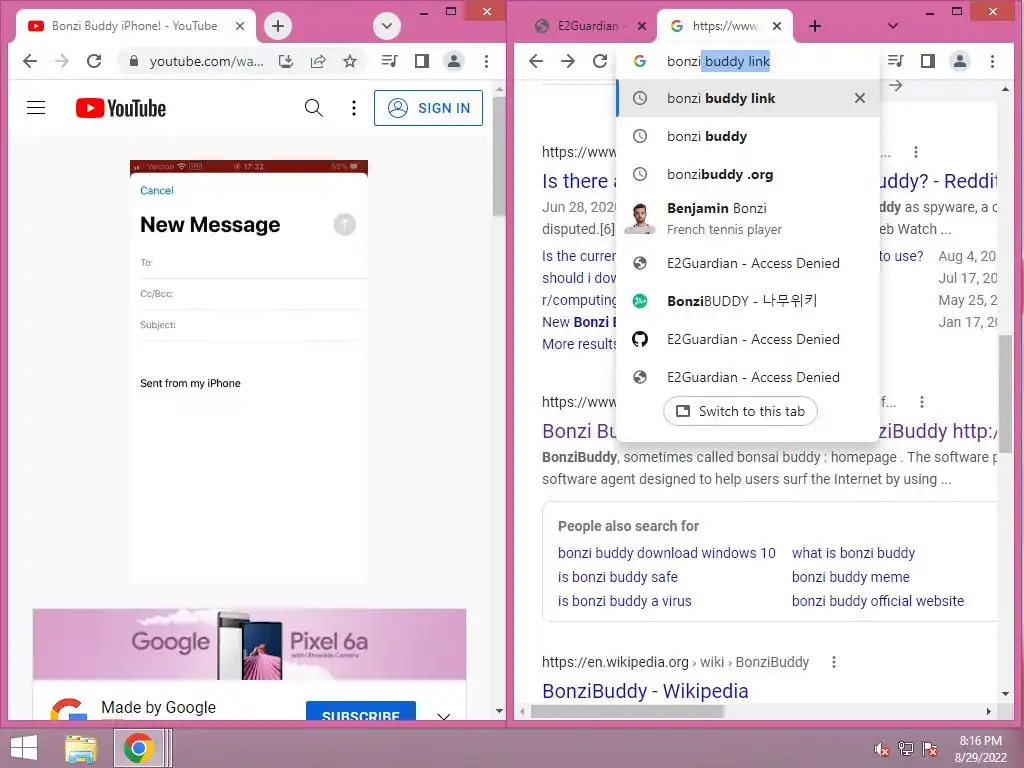
Task: Open new tab in YouTube window
Action: (x=278, y=26)
